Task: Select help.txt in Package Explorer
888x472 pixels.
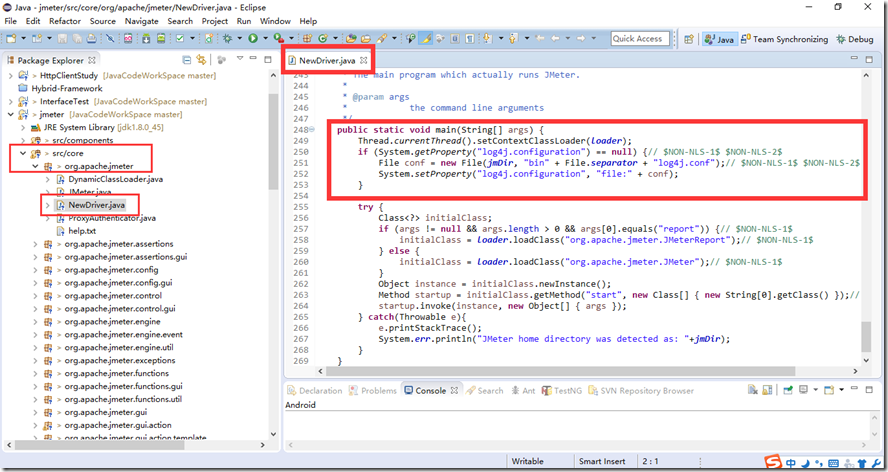Action: pos(76,231)
